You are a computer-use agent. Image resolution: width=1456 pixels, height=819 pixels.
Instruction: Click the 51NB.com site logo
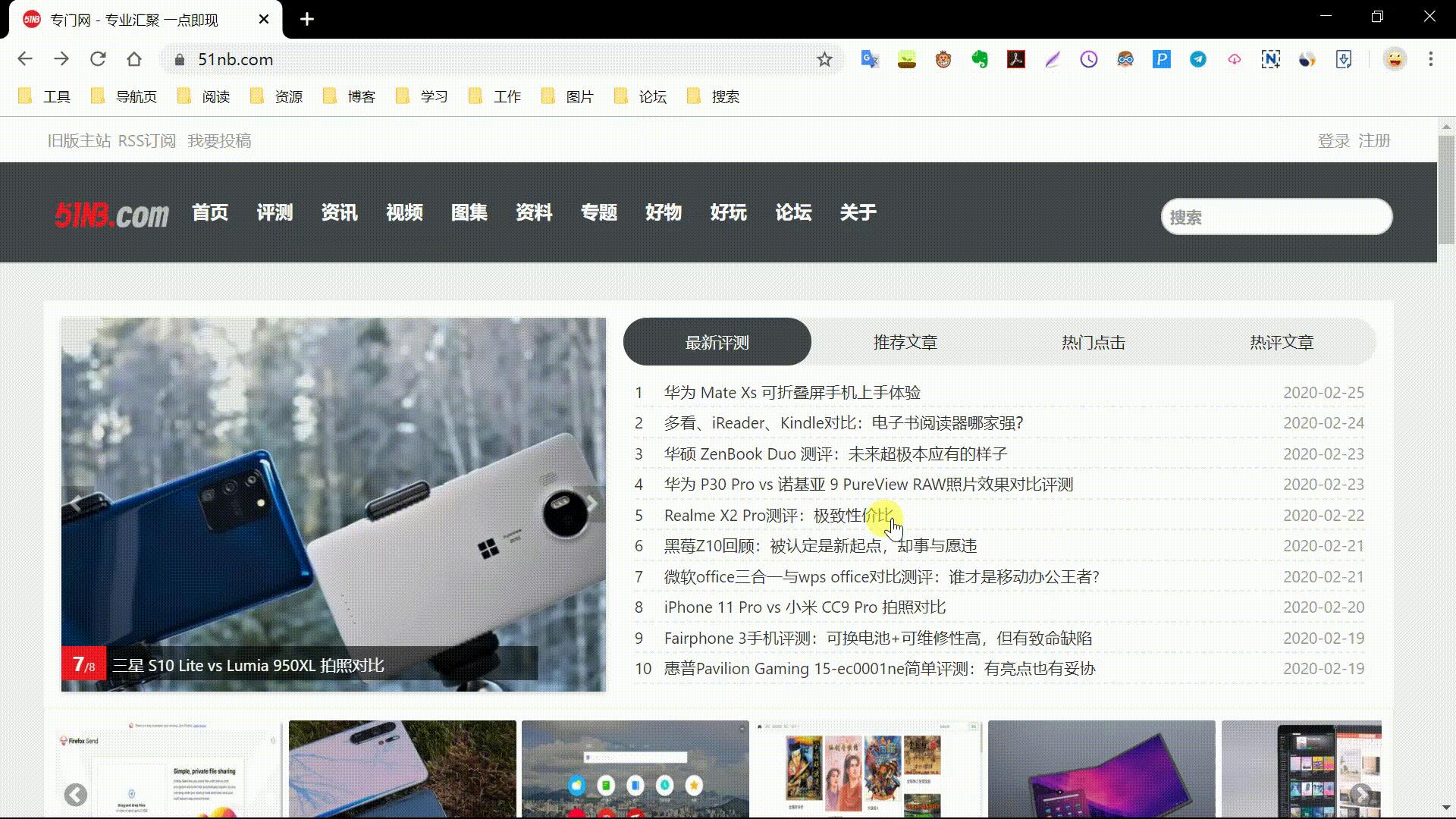[111, 214]
